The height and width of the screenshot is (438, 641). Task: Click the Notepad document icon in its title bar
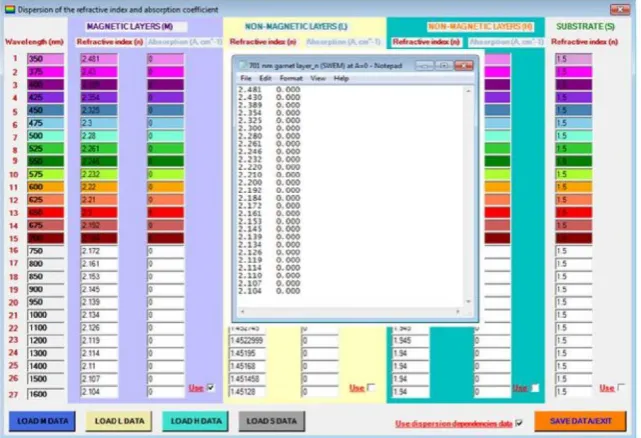pyautogui.click(x=243, y=65)
